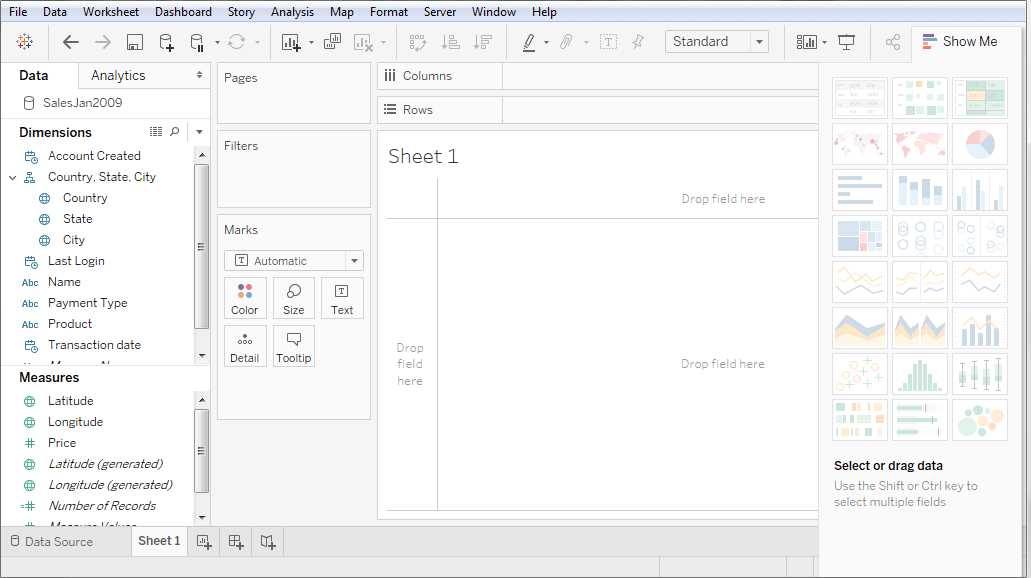The height and width of the screenshot is (578, 1031).
Task: Click Measures list scroll up arrow
Action: tap(202, 400)
